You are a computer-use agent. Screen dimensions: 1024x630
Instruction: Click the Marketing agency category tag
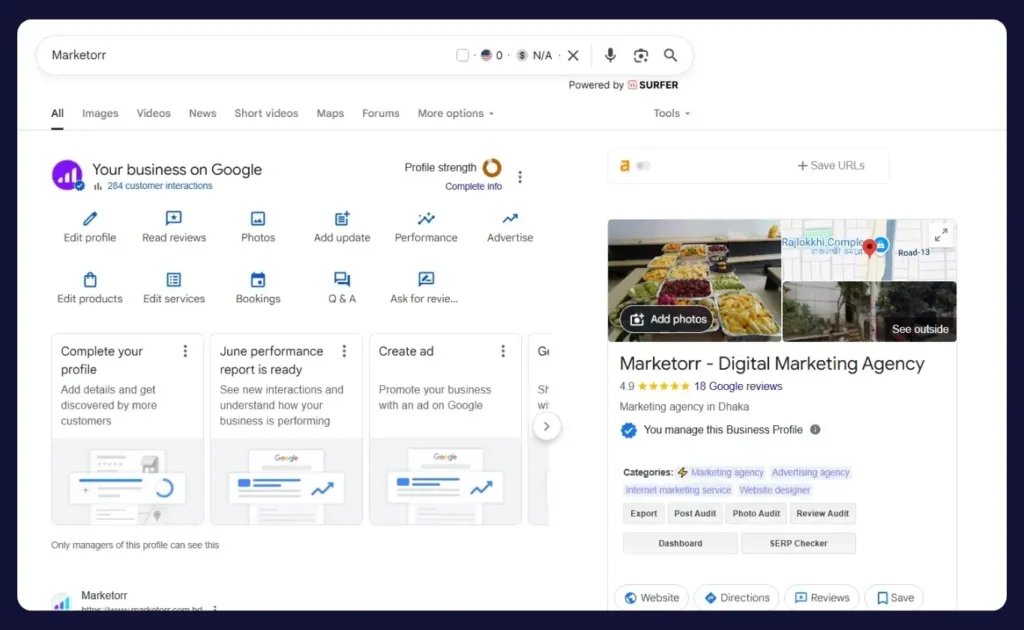click(727, 473)
